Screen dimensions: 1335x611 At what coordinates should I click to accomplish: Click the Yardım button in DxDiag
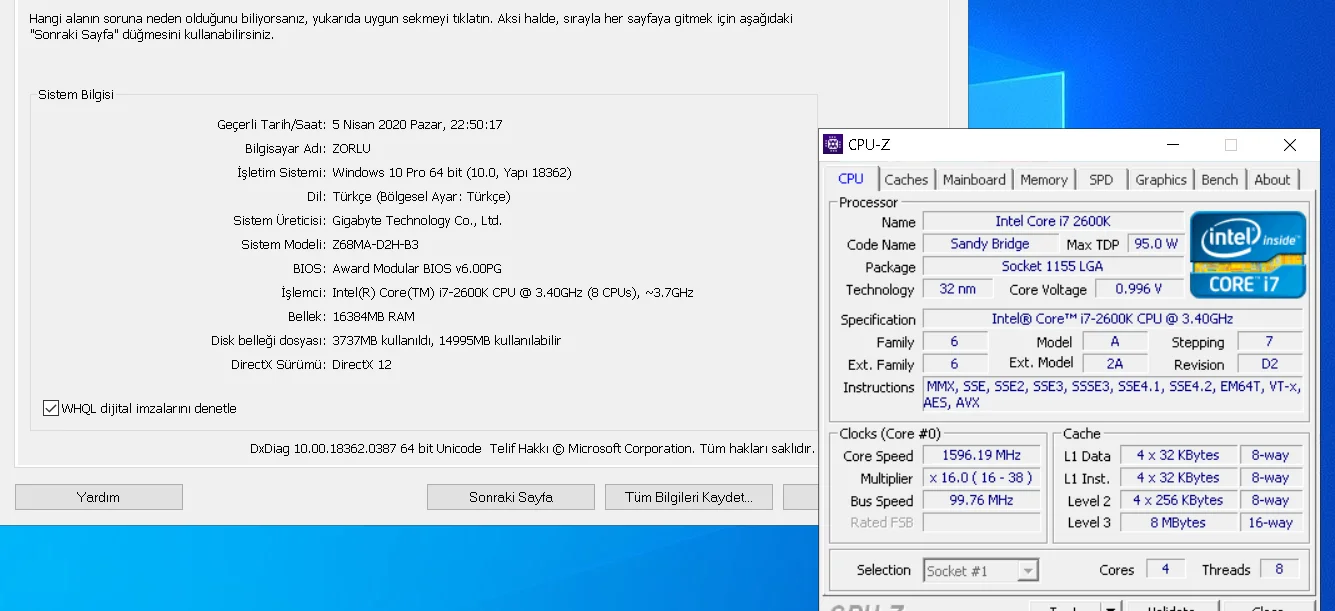coord(99,497)
